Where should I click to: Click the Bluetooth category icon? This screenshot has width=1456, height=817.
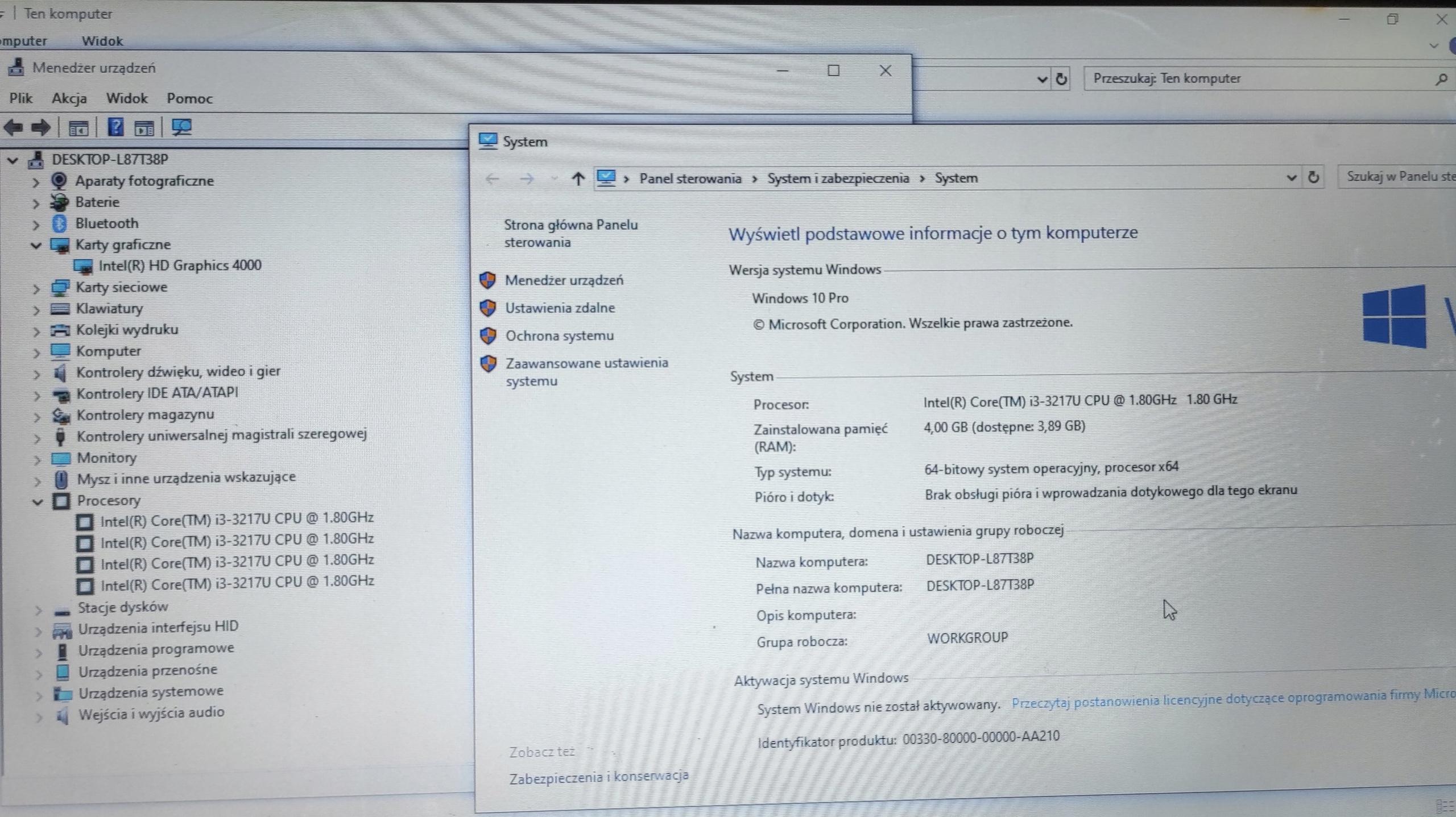[59, 223]
